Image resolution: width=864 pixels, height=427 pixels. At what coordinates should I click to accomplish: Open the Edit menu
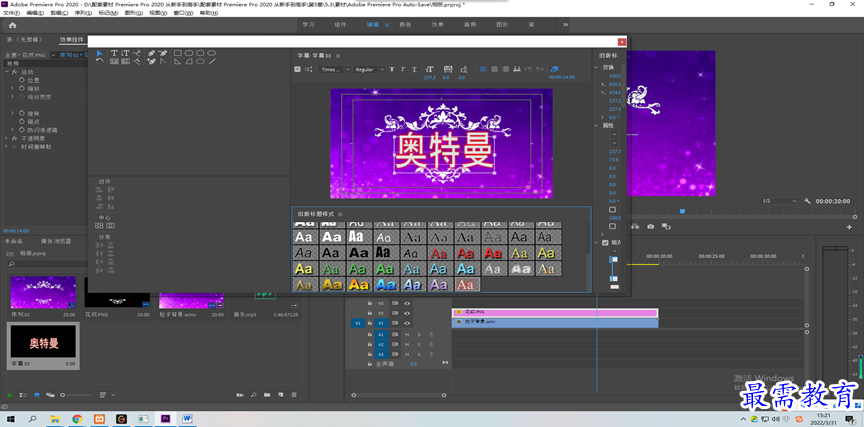click(35, 13)
